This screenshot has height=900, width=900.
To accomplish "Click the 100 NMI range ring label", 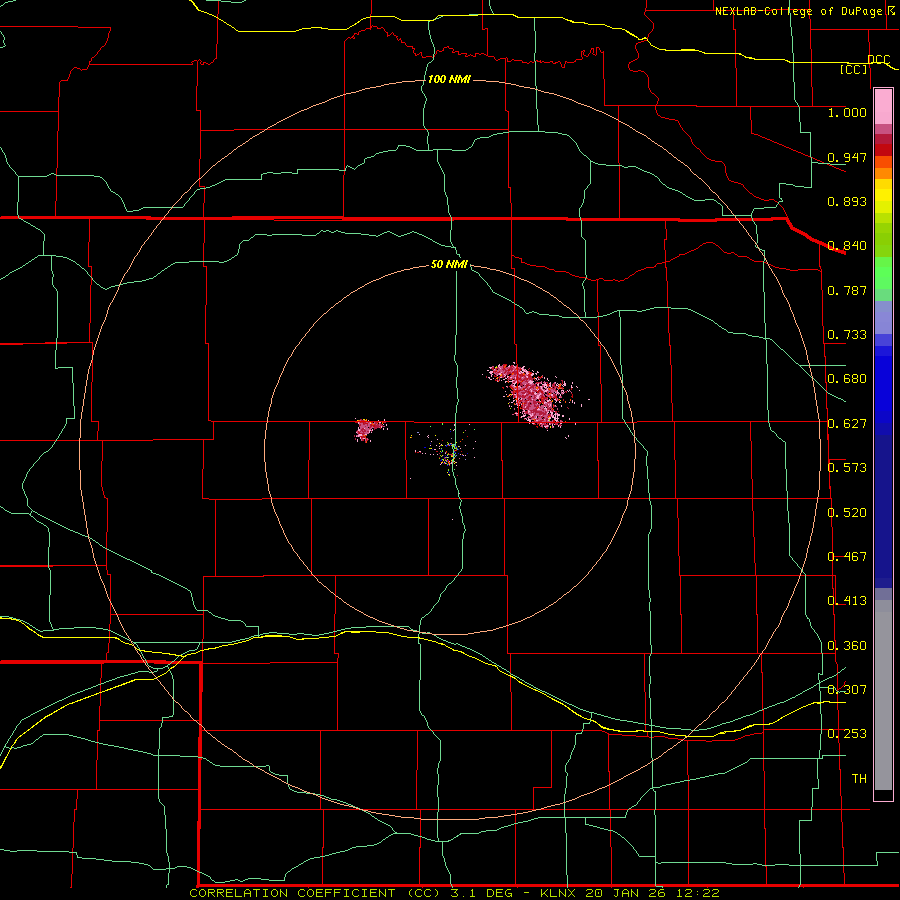I will click(449, 79).
